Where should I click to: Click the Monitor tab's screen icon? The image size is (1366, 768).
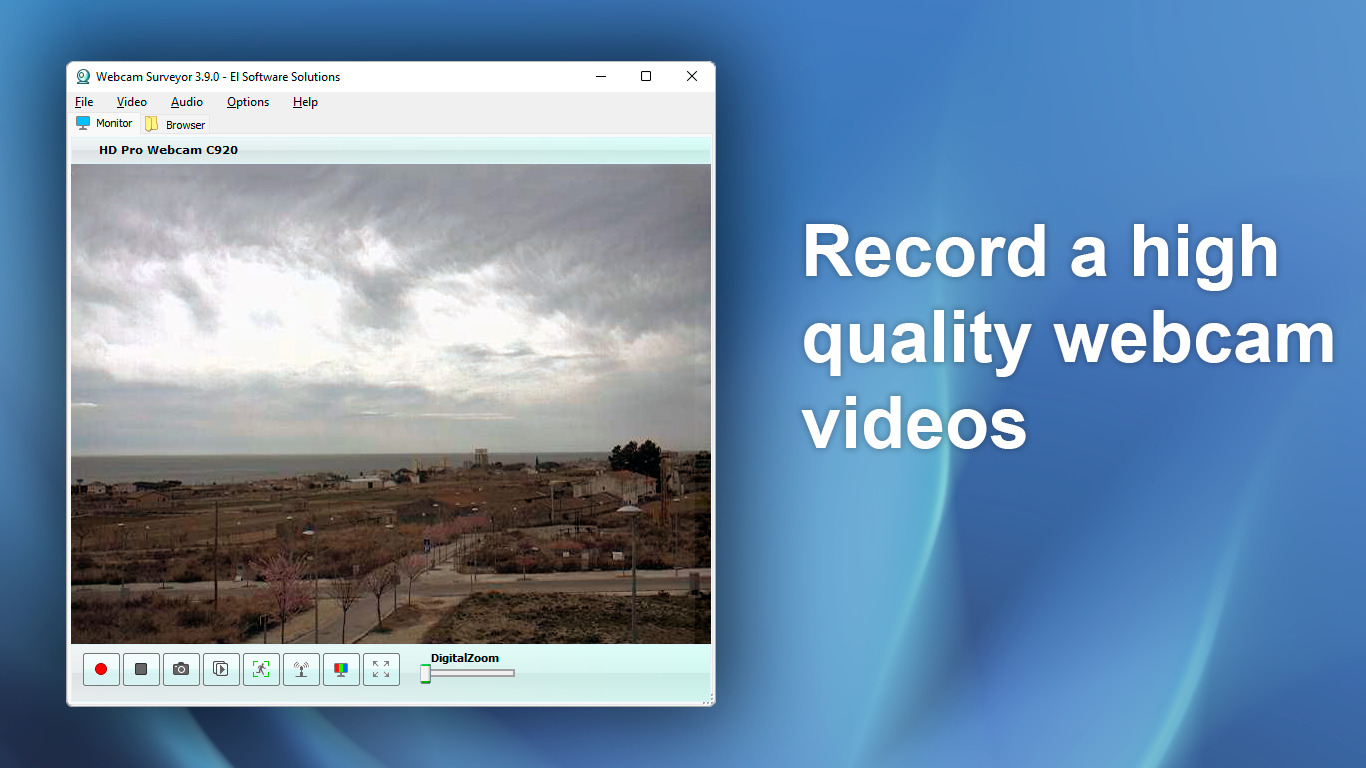(x=83, y=123)
